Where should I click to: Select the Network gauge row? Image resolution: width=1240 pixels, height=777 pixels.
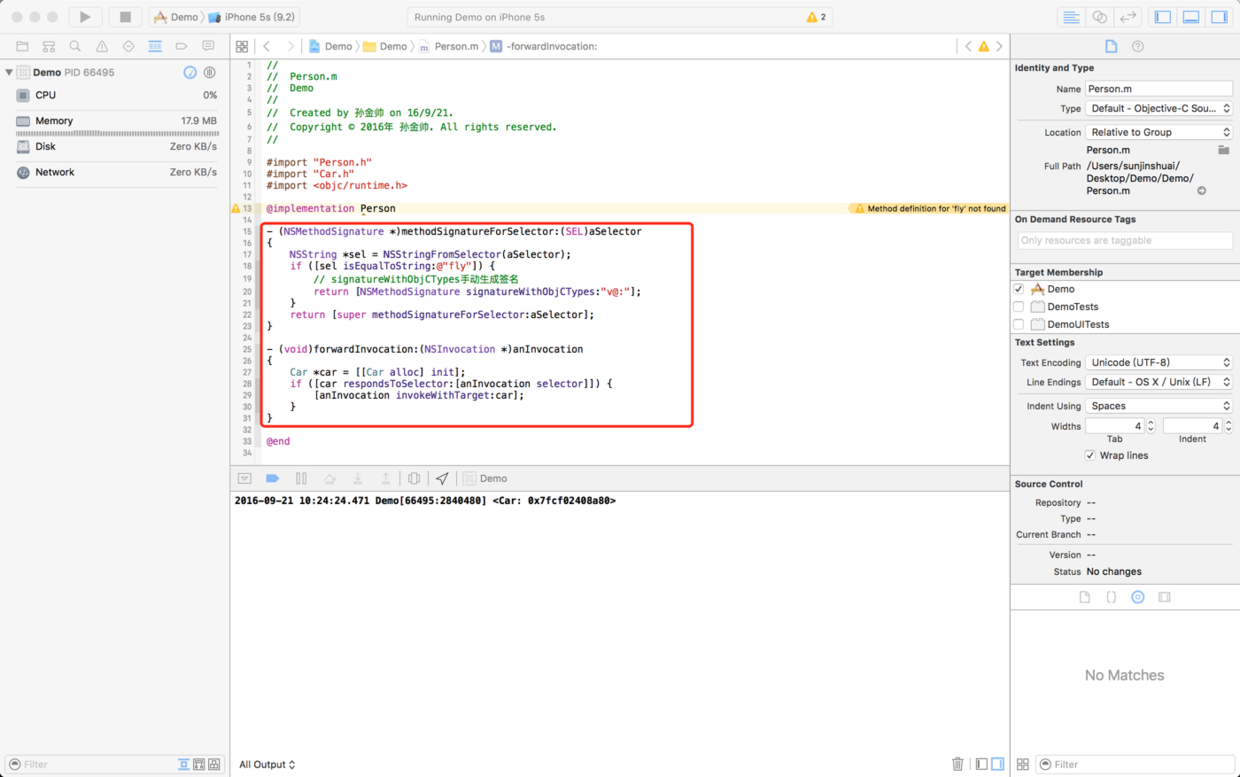pyautogui.click(x=115, y=172)
